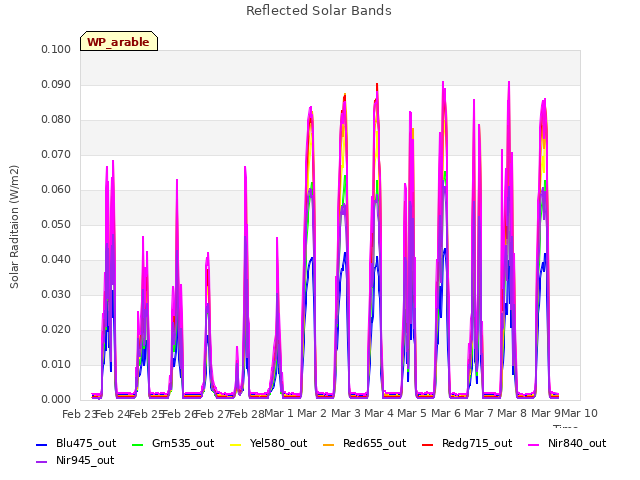Toggle the Blu475_out legend entry
The width and height of the screenshot is (640, 480).
[x=76, y=443]
